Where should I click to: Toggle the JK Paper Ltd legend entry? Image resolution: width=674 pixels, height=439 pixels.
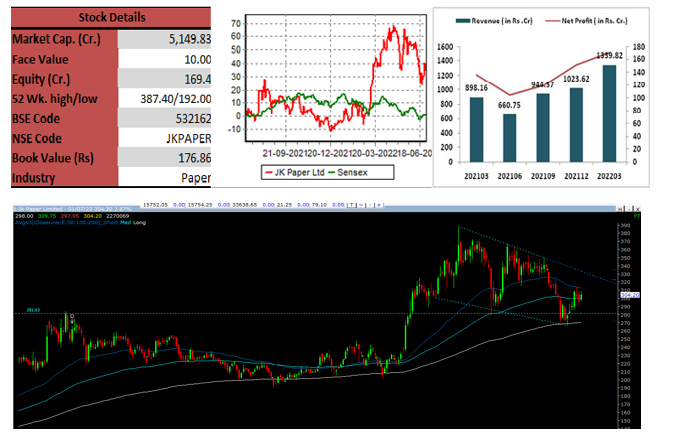295,172
